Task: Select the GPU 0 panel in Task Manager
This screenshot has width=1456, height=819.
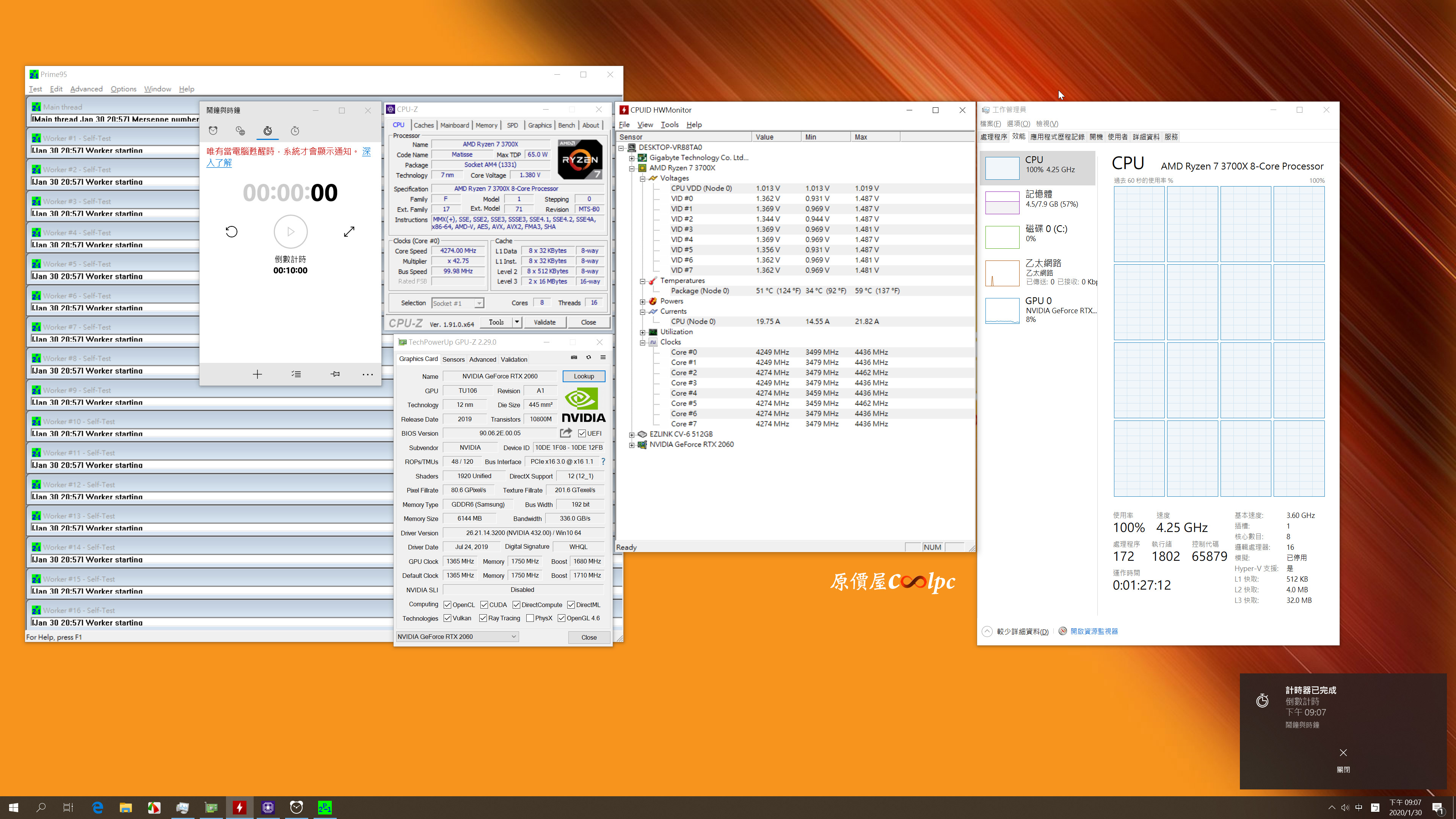Action: 1038,310
